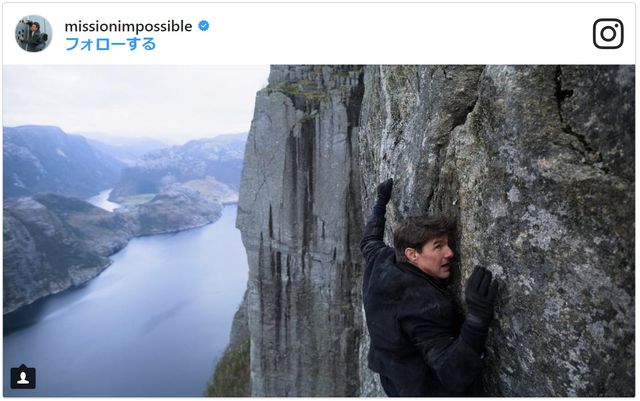Click the climber's raised gloved hand

pyautogui.click(x=384, y=192)
